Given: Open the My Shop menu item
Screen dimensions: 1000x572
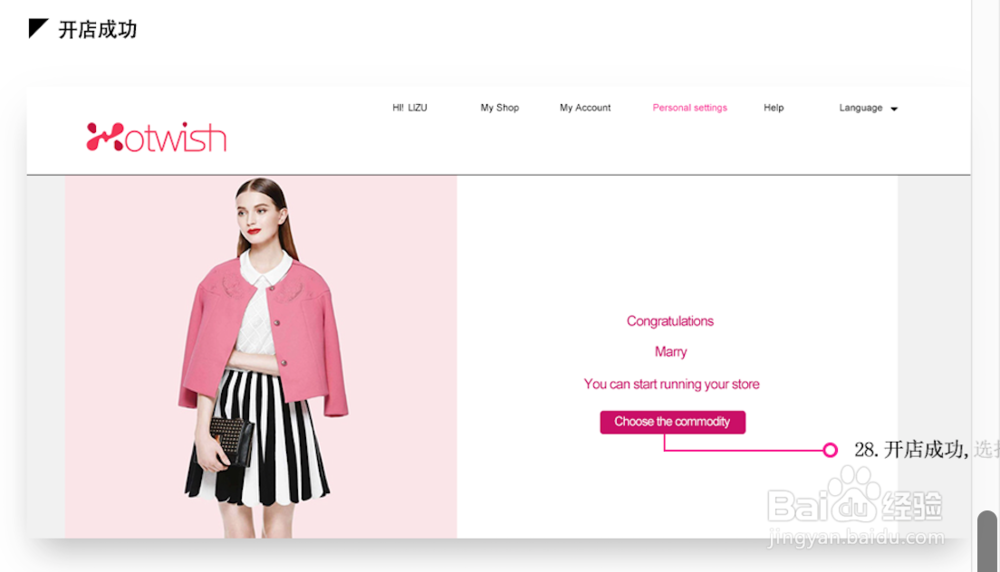Looking at the screenshot, I should tap(499, 108).
